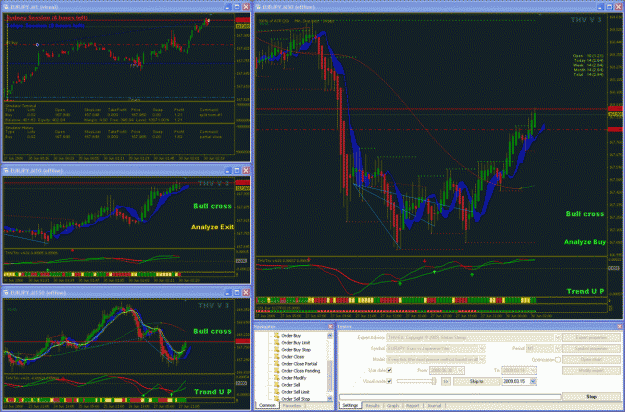Maximize the EURJPY,M30 chart window
Viewport: 625px width, 412px height.
pyautogui.click(x=609, y=7)
